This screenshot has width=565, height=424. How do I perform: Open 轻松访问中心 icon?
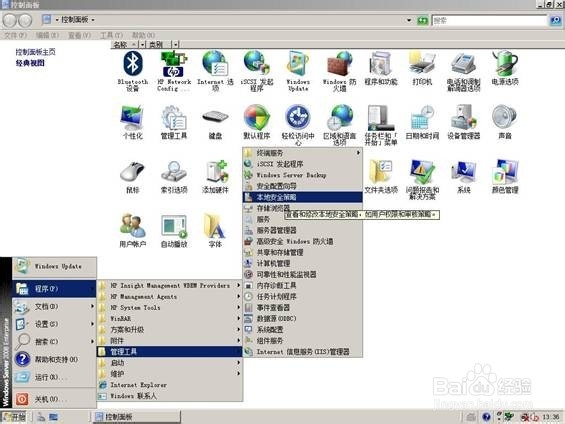click(298, 125)
